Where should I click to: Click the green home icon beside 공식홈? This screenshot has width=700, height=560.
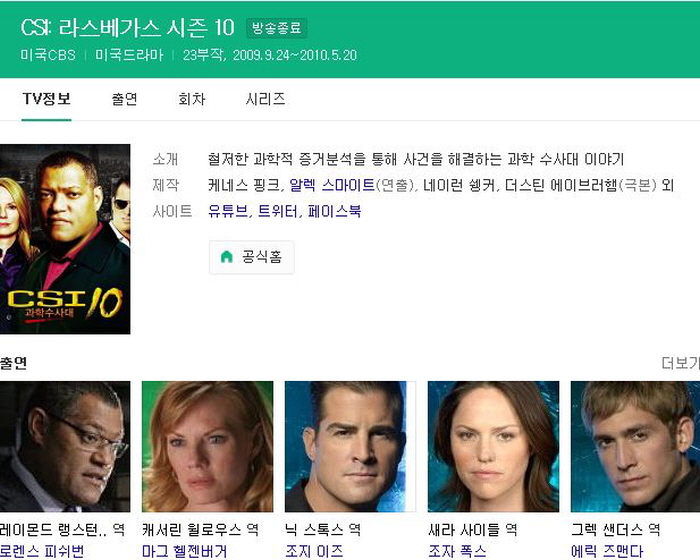coord(227,257)
